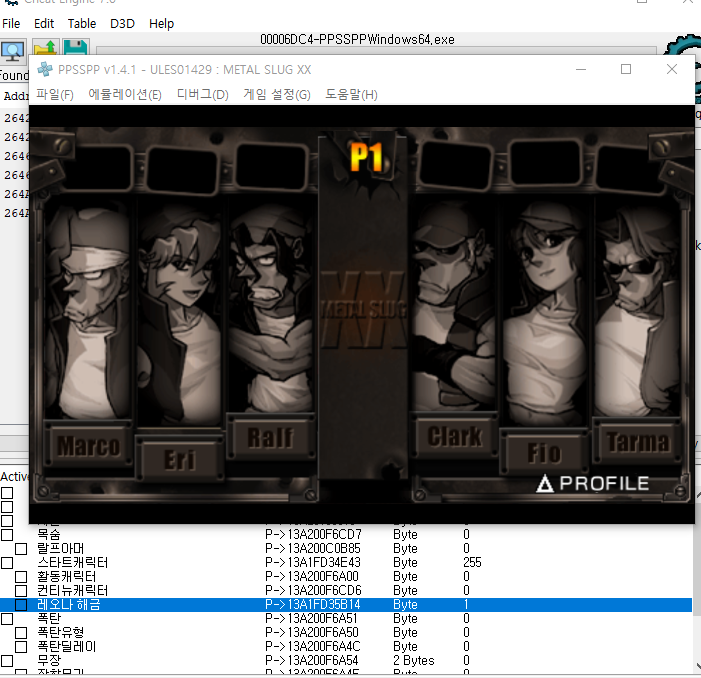Click address P->13A200F6A00 of 활동캐릭터
The height and width of the screenshot is (678, 701).
pos(312,577)
